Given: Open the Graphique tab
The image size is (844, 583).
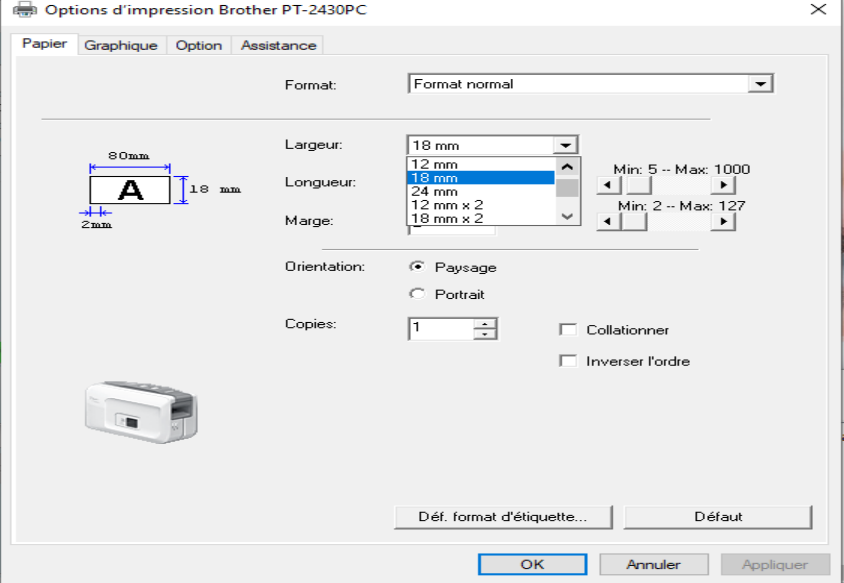Looking at the screenshot, I should point(121,46).
